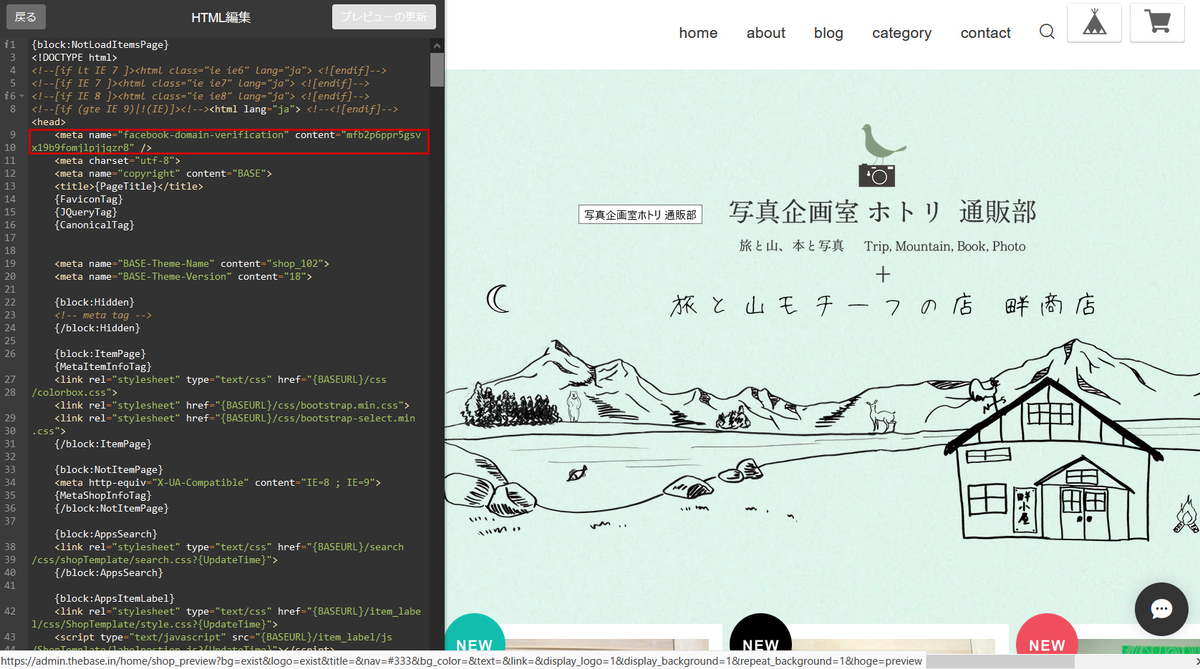
Task: Click the {FaviconTag} line
Action: click(x=89, y=199)
